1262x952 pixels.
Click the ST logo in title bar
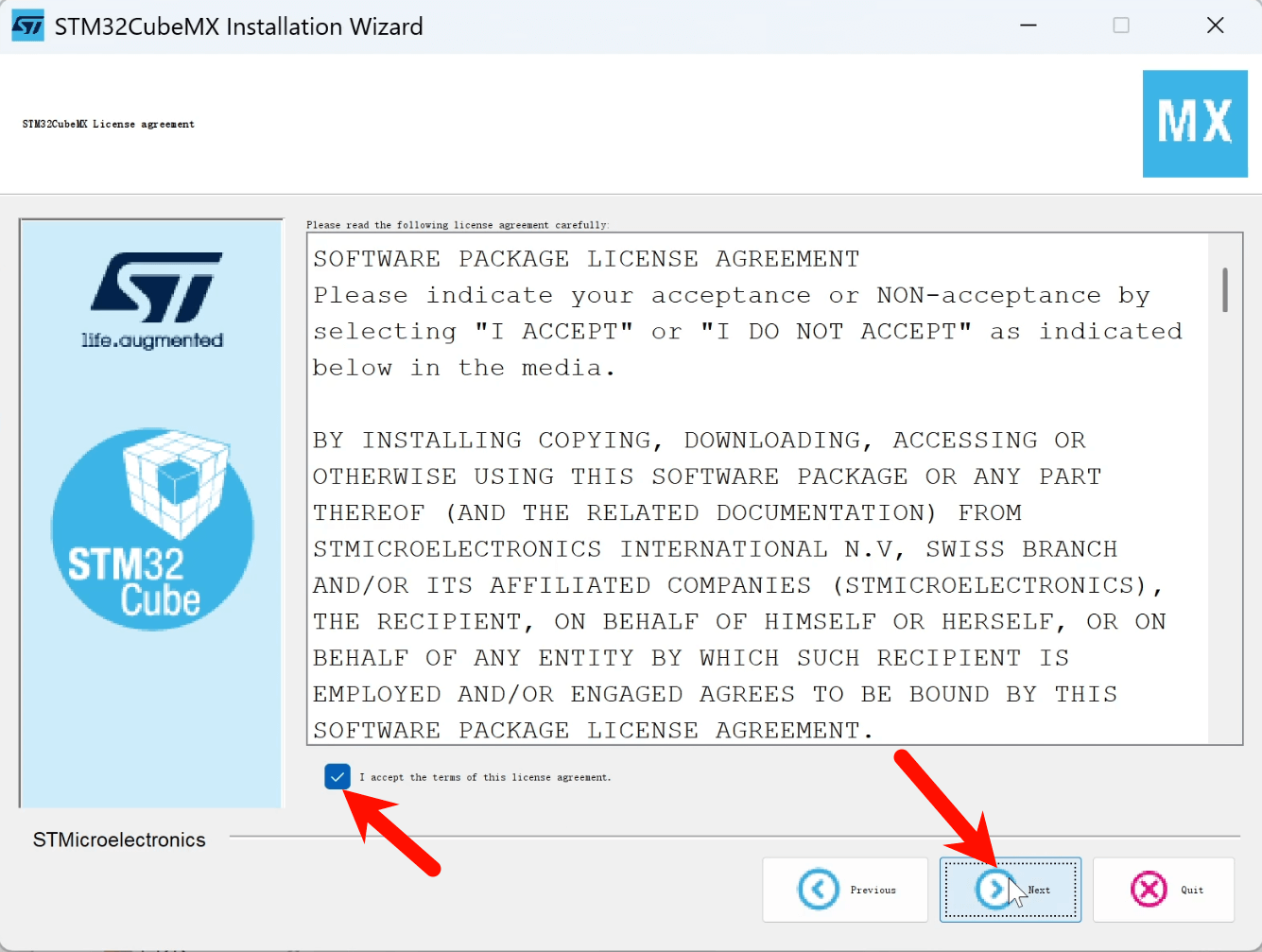coord(27,26)
